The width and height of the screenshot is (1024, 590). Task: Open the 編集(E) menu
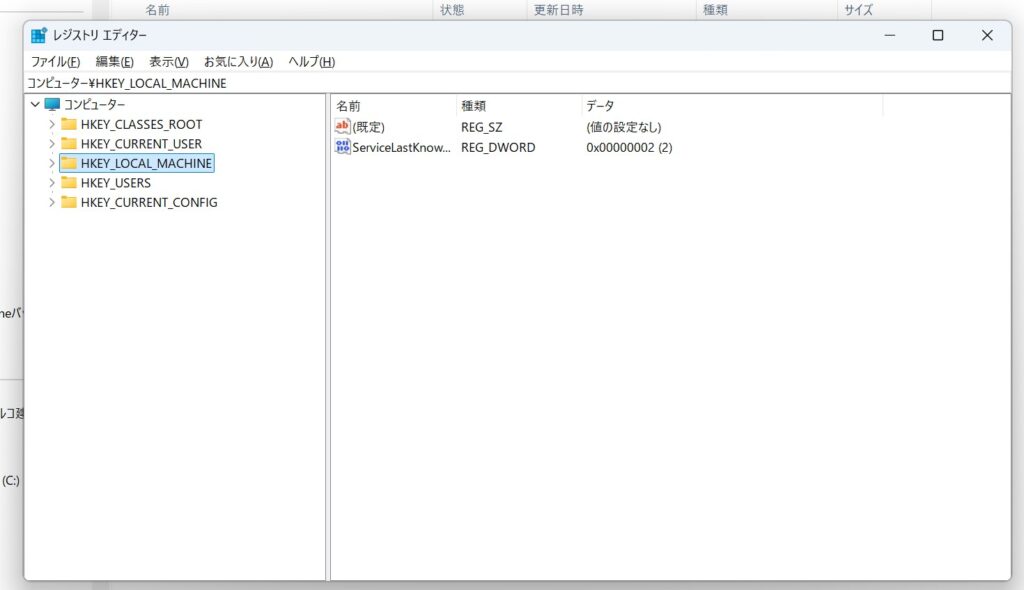tap(114, 62)
